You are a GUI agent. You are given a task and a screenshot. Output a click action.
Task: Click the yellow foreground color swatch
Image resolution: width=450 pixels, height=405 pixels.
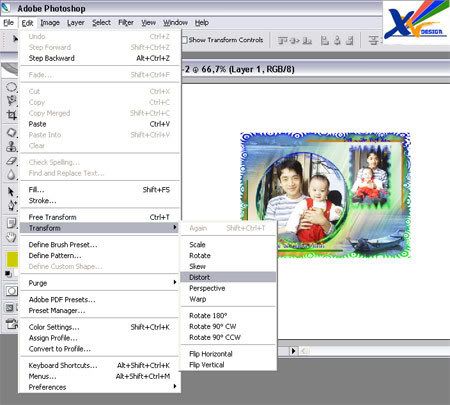click(12, 259)
